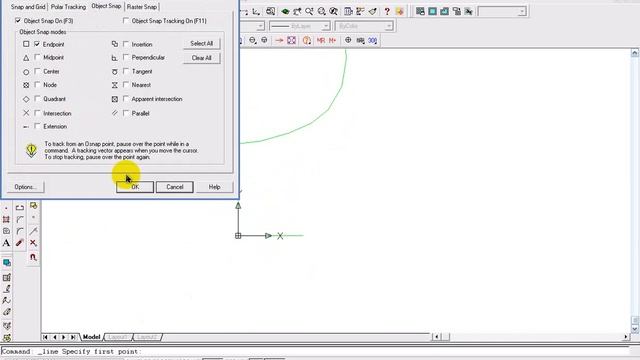Enable the Node snap mode
Viewport: 640px width, 360px height.
click(37, 85)
